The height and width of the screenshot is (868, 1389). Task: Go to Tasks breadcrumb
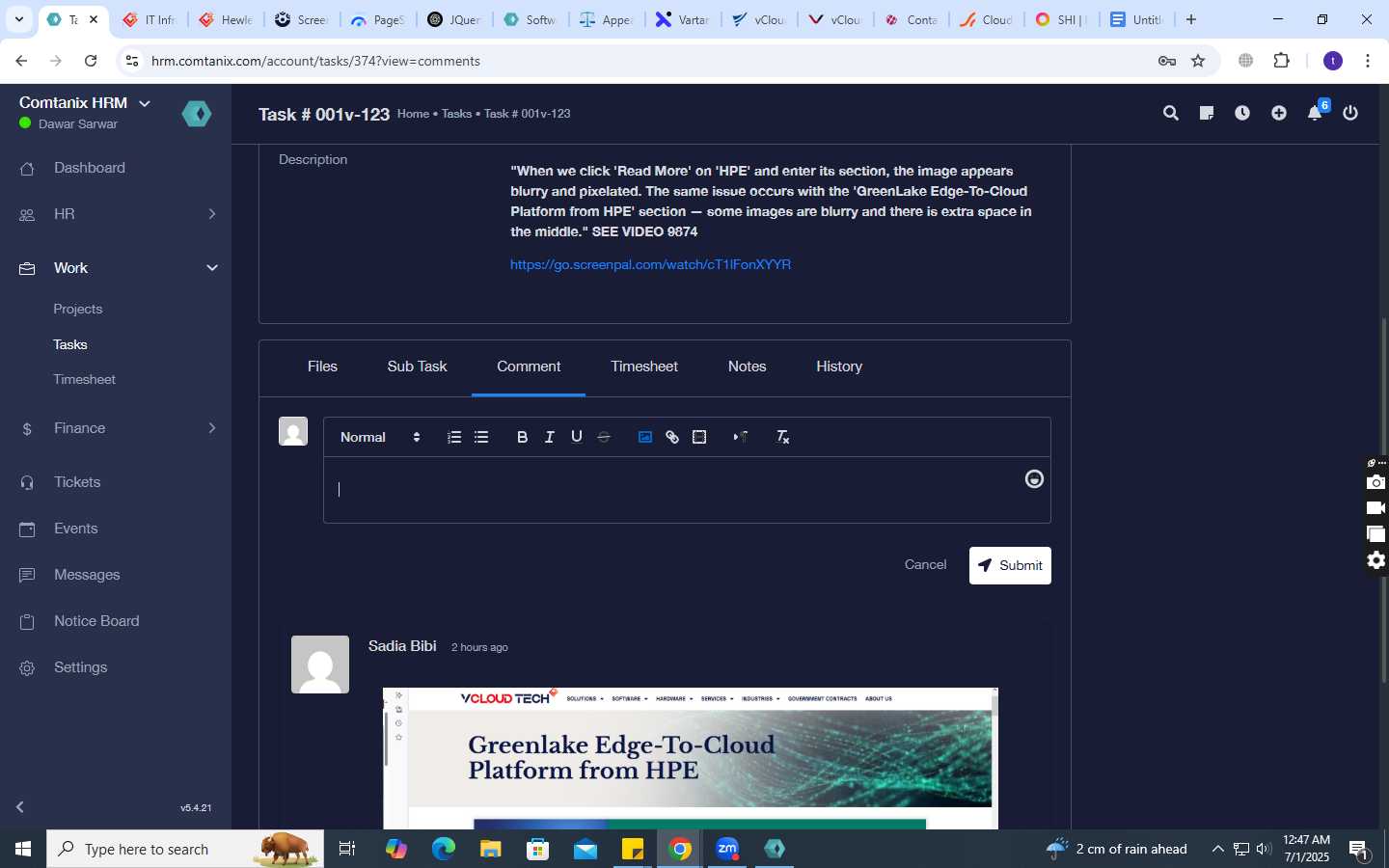(456, 114)
